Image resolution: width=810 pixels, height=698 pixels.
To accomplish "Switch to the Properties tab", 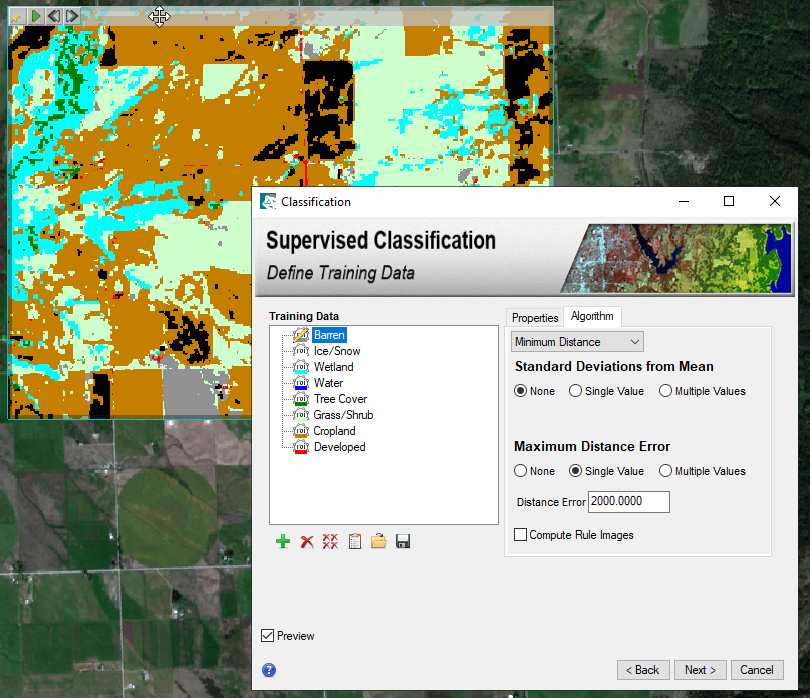I will click(535, 317).
